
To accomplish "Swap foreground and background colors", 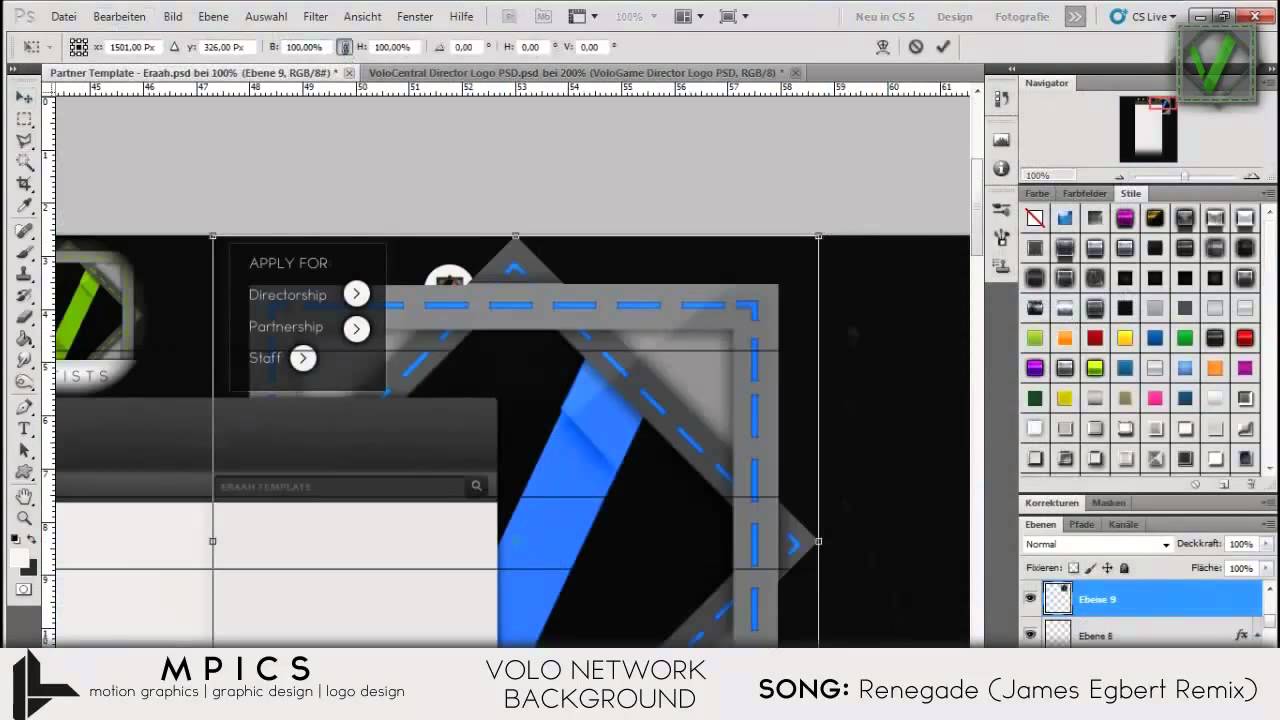I will 32,540.
